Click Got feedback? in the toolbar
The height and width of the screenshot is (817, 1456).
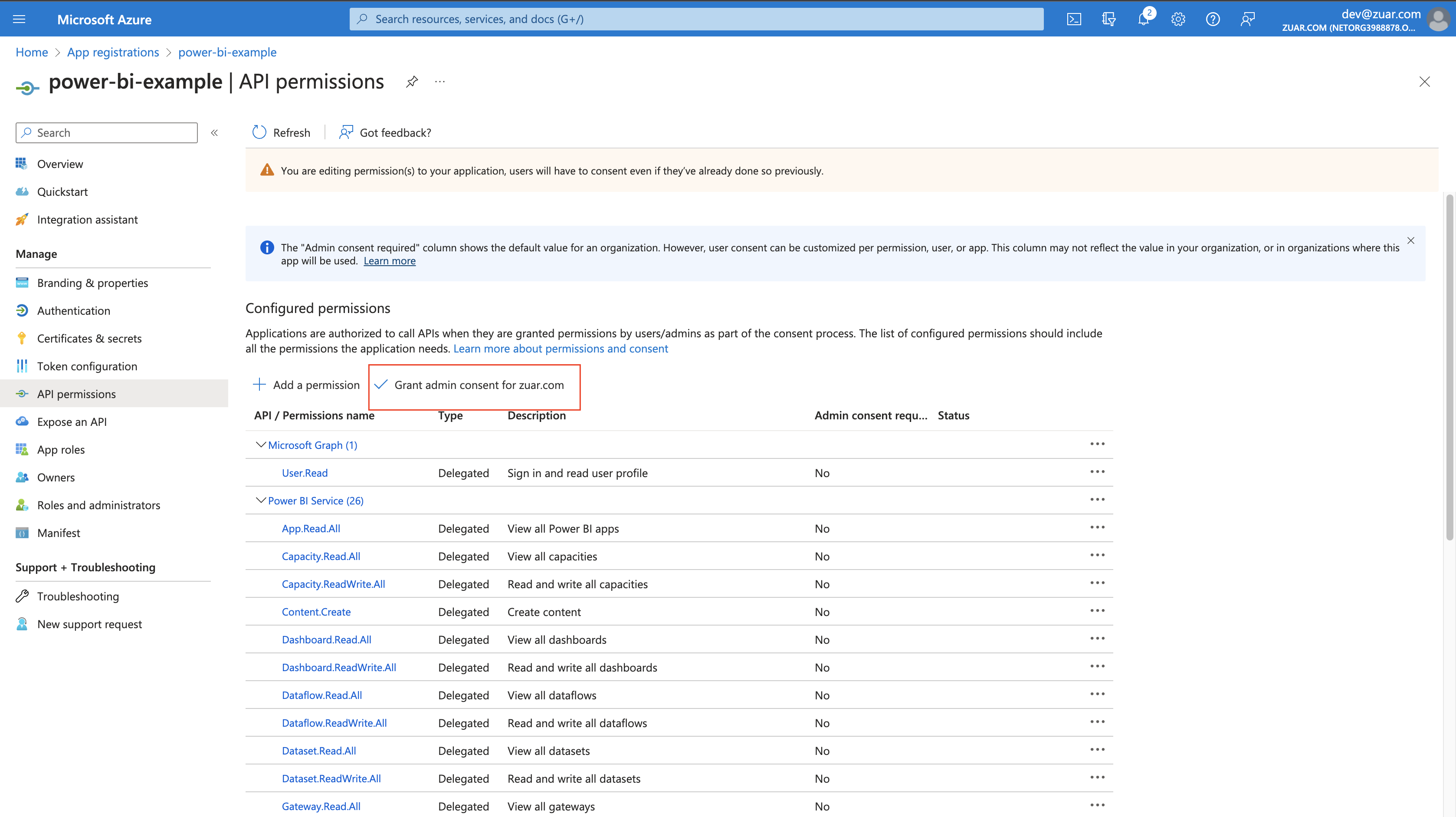385,132
